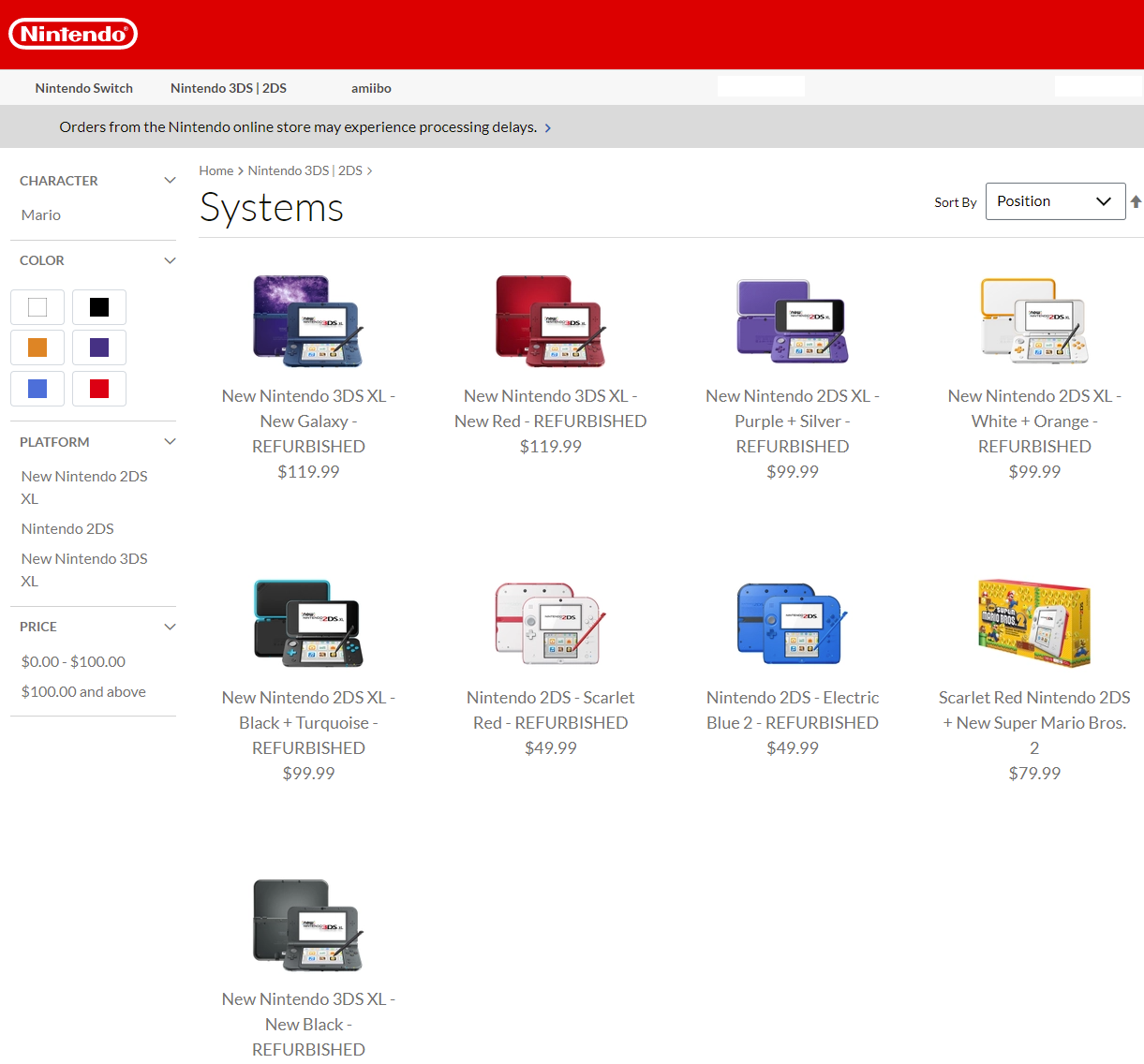Select the purple color swatch

99,347
